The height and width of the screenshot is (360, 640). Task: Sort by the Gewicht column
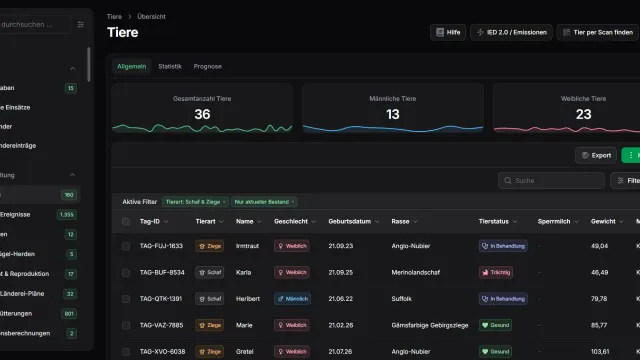pos(607,222)
